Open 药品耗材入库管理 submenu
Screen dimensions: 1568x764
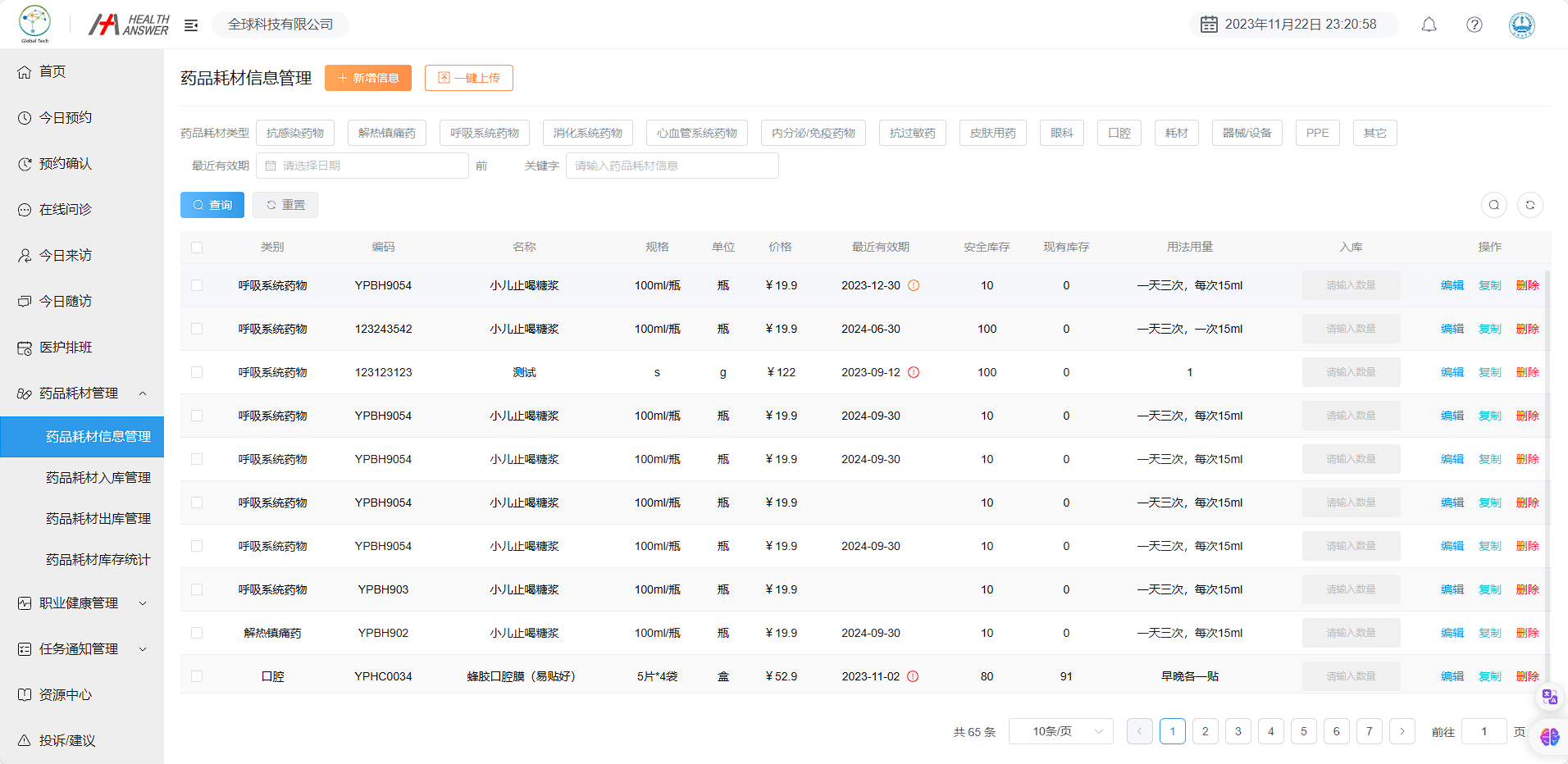coord(82,478)
